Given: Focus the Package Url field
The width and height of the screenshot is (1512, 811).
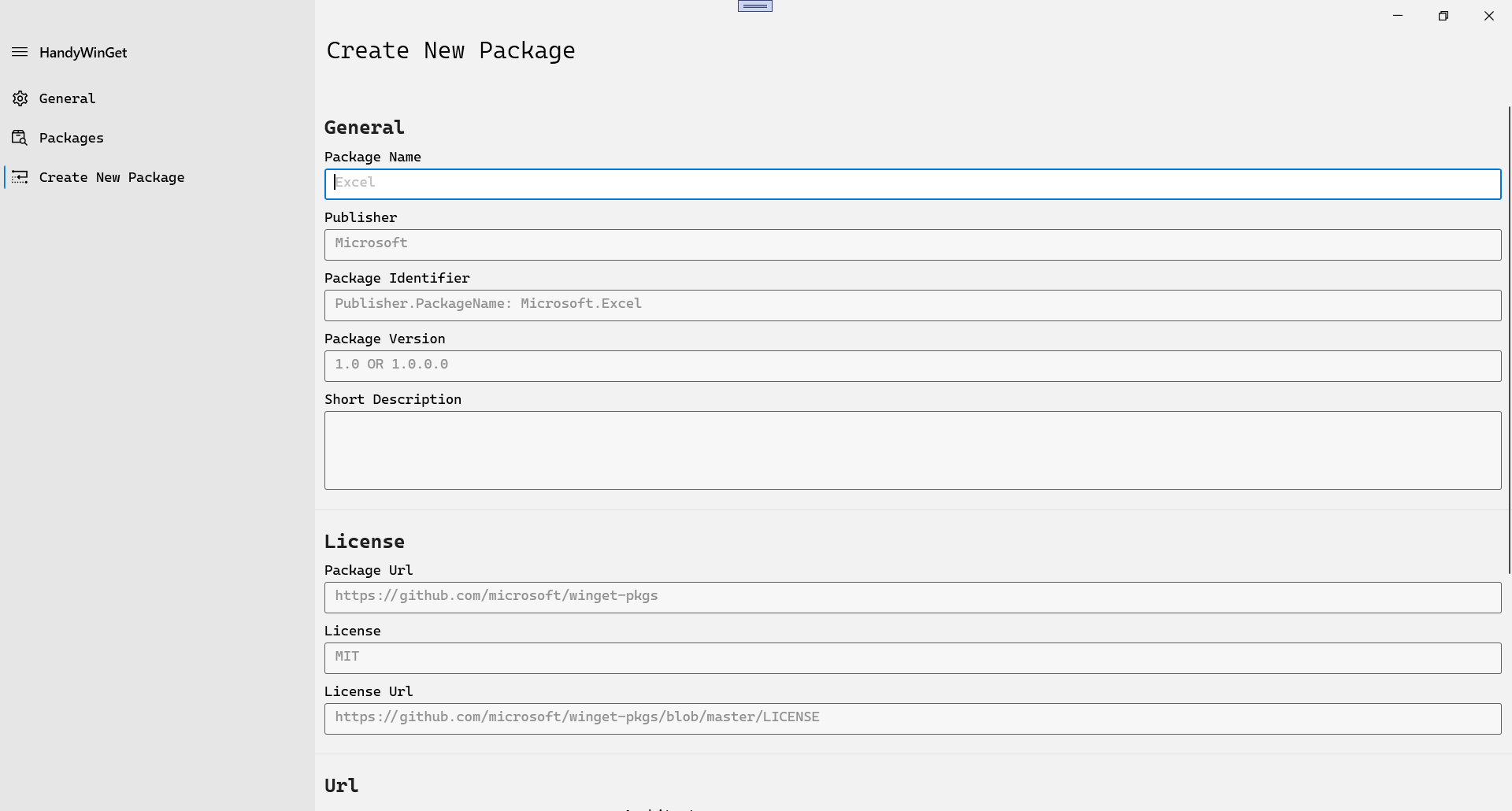Looking at the screenshot, I should 913,597.
